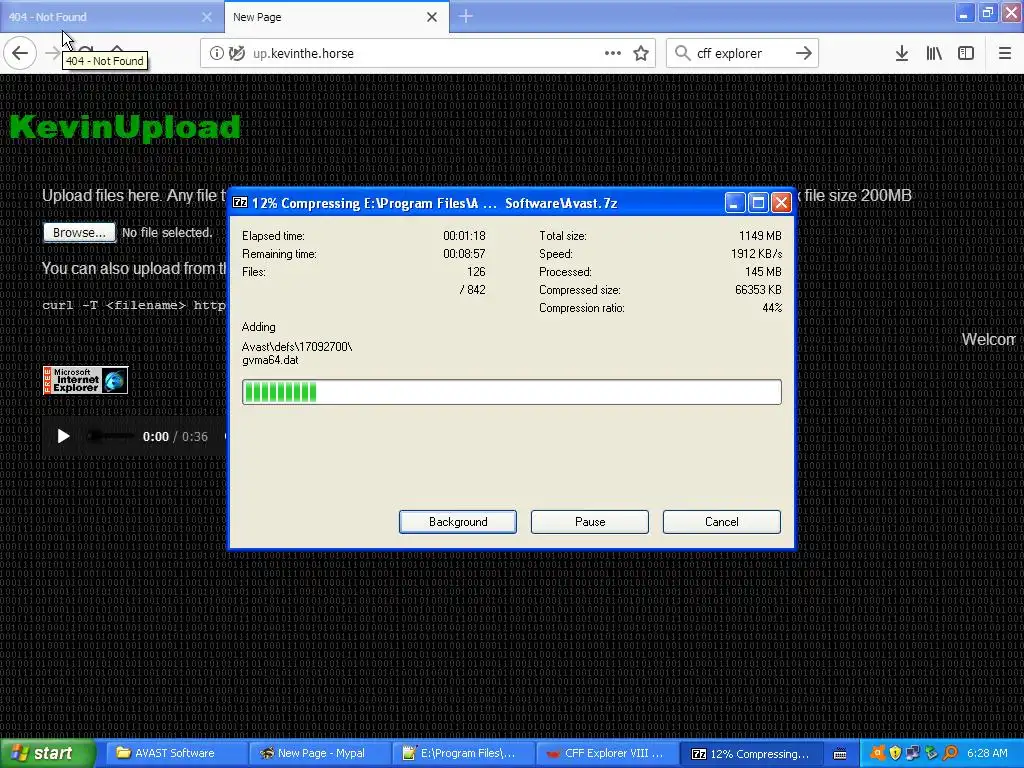
Task: Close the 404 - Not Found tab
Action: click(206, 17)
